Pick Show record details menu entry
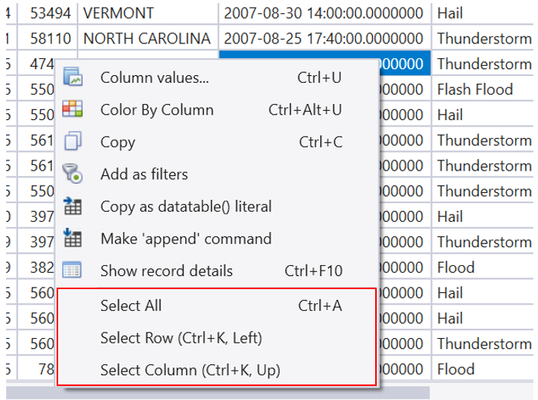 coord(217,271)
